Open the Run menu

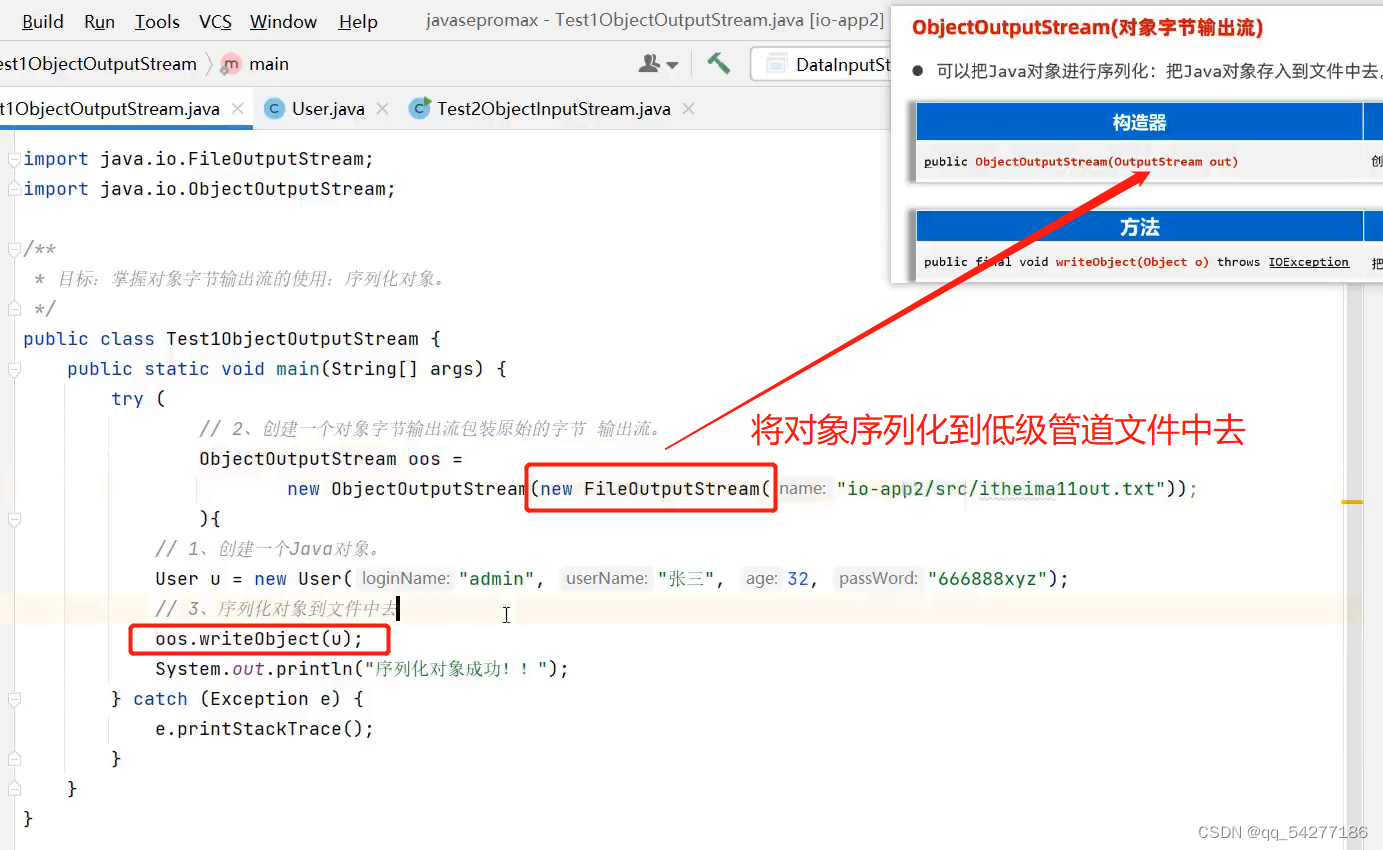99,21
